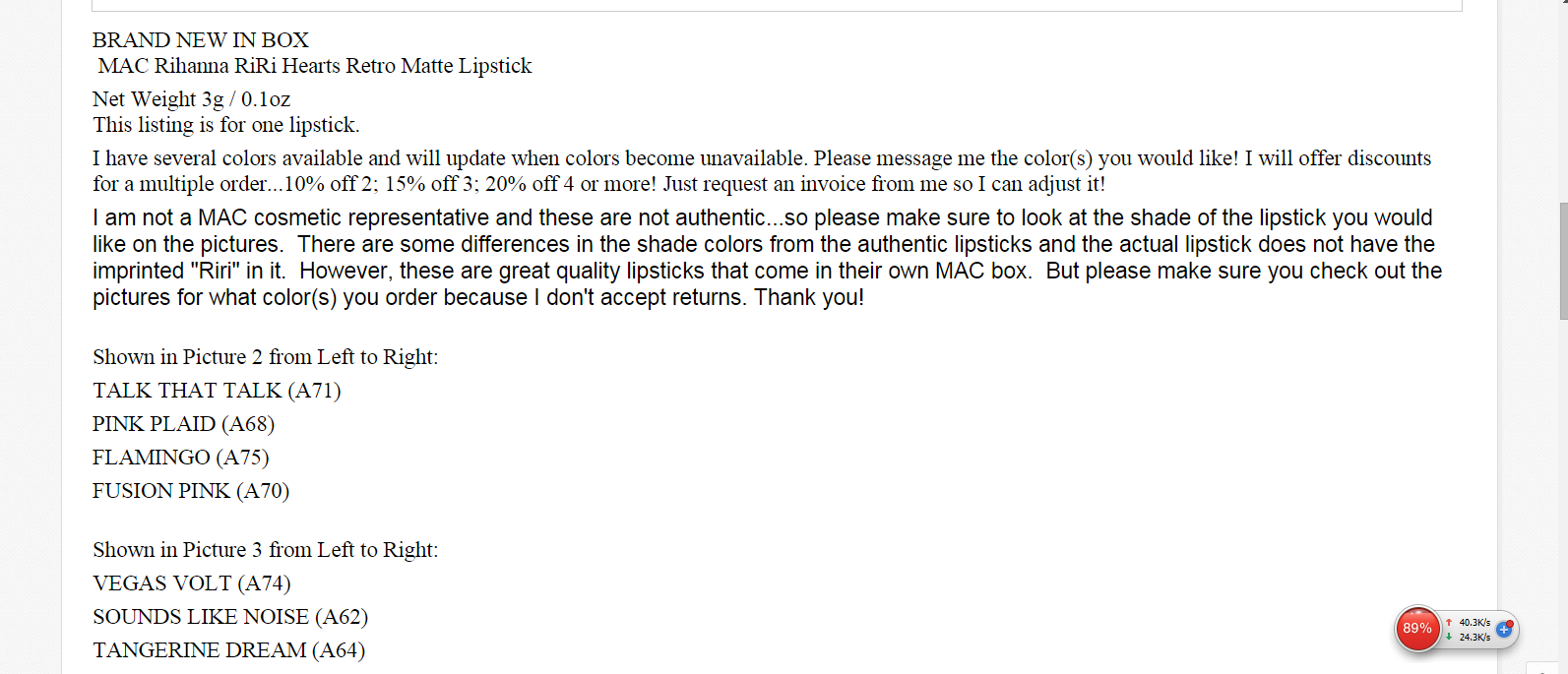Viewport: 1568px width, 674px height.
Task: Click the TANGERINE DREAM (A64) shade entry
Action: click(229, 650)
